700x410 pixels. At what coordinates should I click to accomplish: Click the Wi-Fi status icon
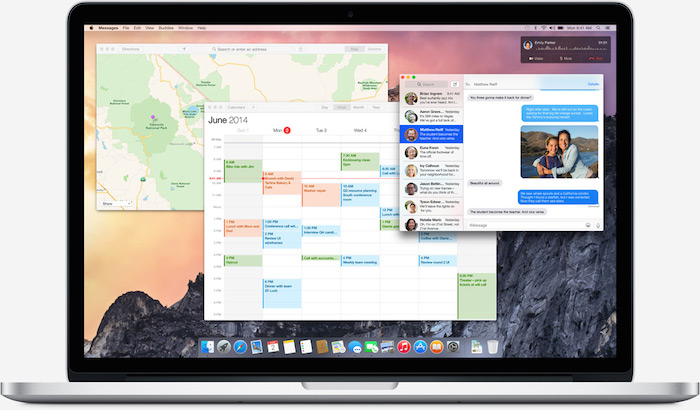click(x=543, y=28)
